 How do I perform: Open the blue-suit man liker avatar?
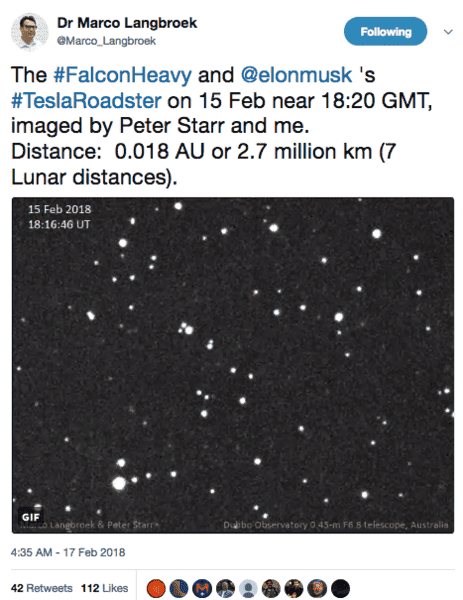(x=225, y=588)
